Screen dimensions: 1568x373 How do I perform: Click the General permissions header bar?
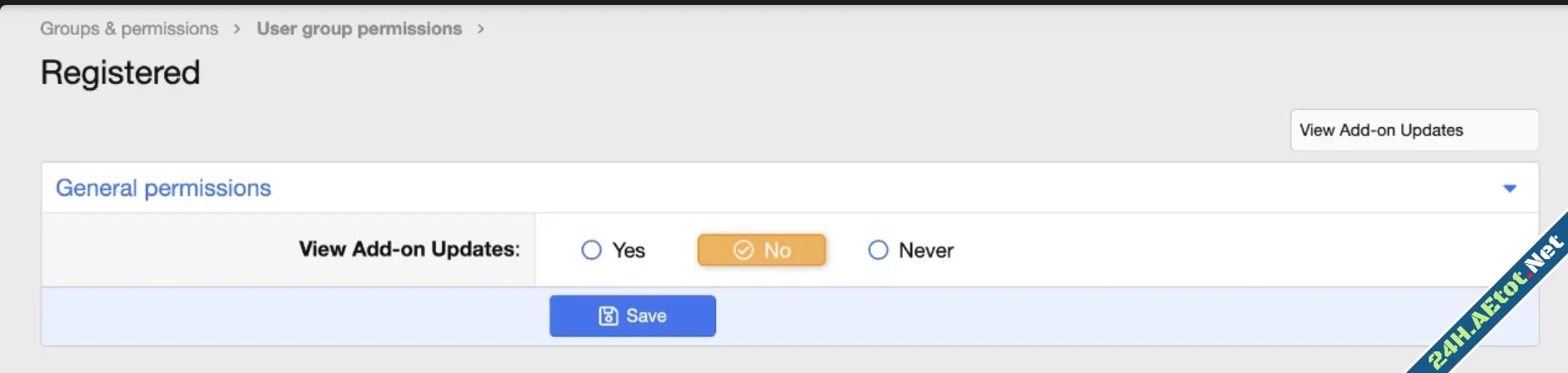pyautogui.click(x=834, y=188)
